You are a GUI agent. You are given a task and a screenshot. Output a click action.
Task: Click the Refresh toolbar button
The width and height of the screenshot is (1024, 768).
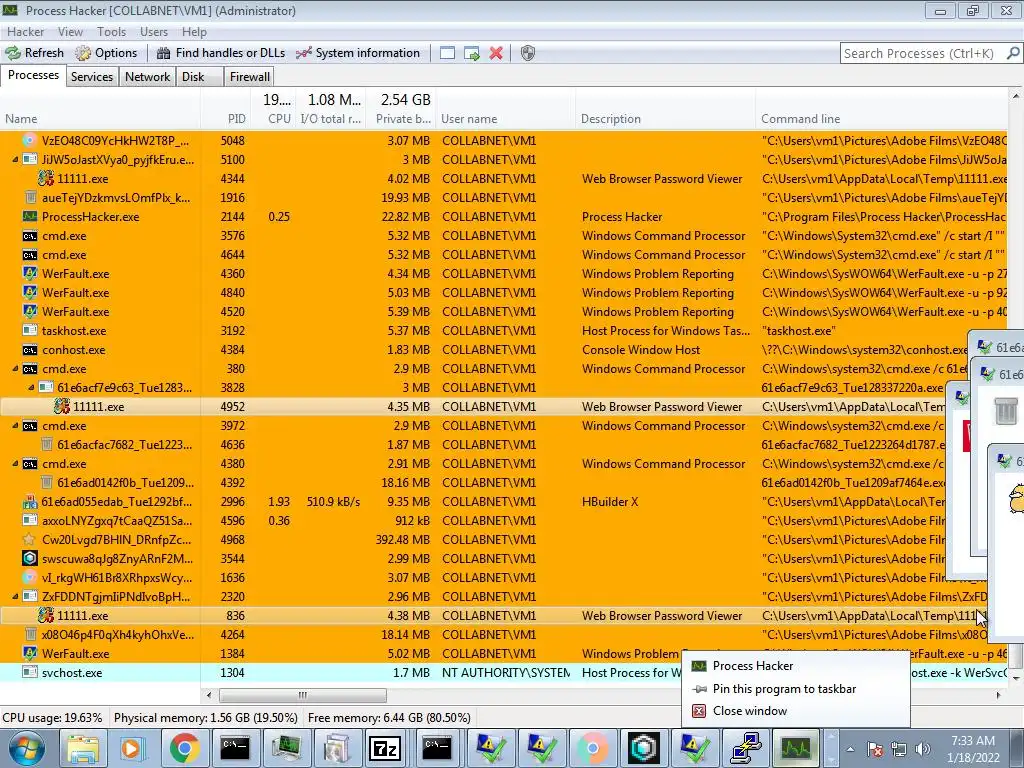pyautogui.click(x=35, y=53)
